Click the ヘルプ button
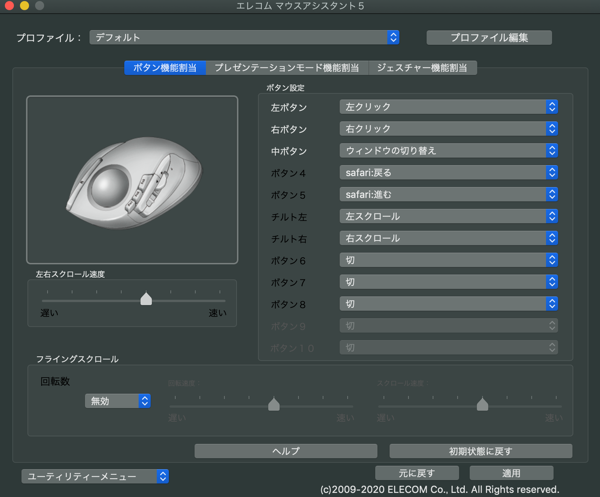 [x=286, y=451]
